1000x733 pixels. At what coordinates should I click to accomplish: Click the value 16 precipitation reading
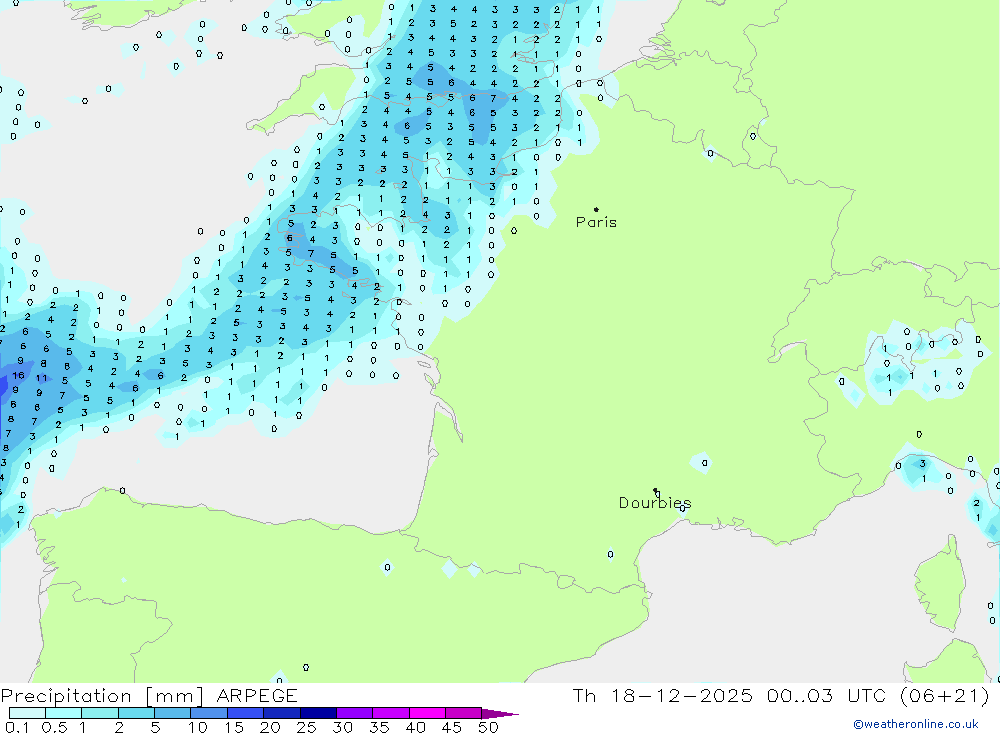(x=18, y=375)
